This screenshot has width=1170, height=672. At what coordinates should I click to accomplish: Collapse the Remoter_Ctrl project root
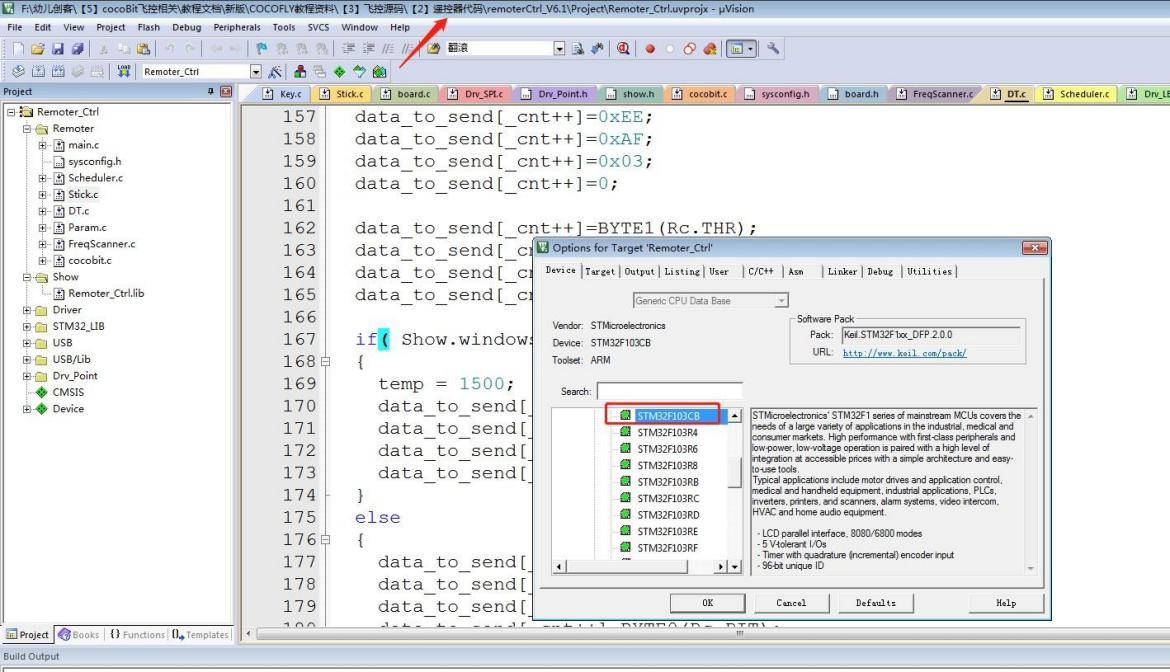(x=11, y=112)
